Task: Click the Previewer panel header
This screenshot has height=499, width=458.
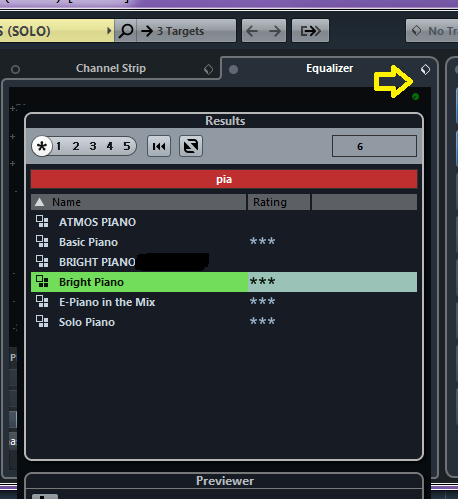Action: click(x=224, y=481)
